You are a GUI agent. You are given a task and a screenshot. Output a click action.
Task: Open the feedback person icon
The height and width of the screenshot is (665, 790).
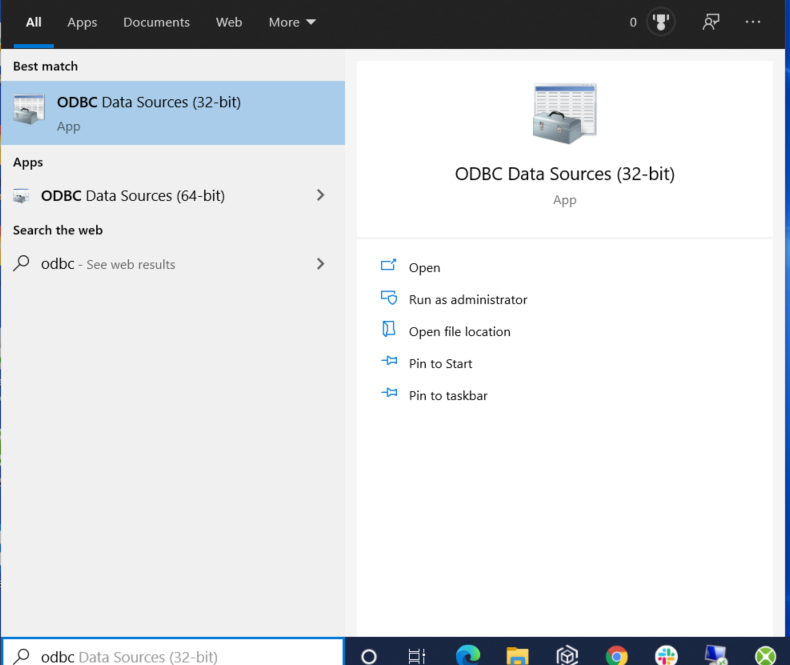(711, 22)
